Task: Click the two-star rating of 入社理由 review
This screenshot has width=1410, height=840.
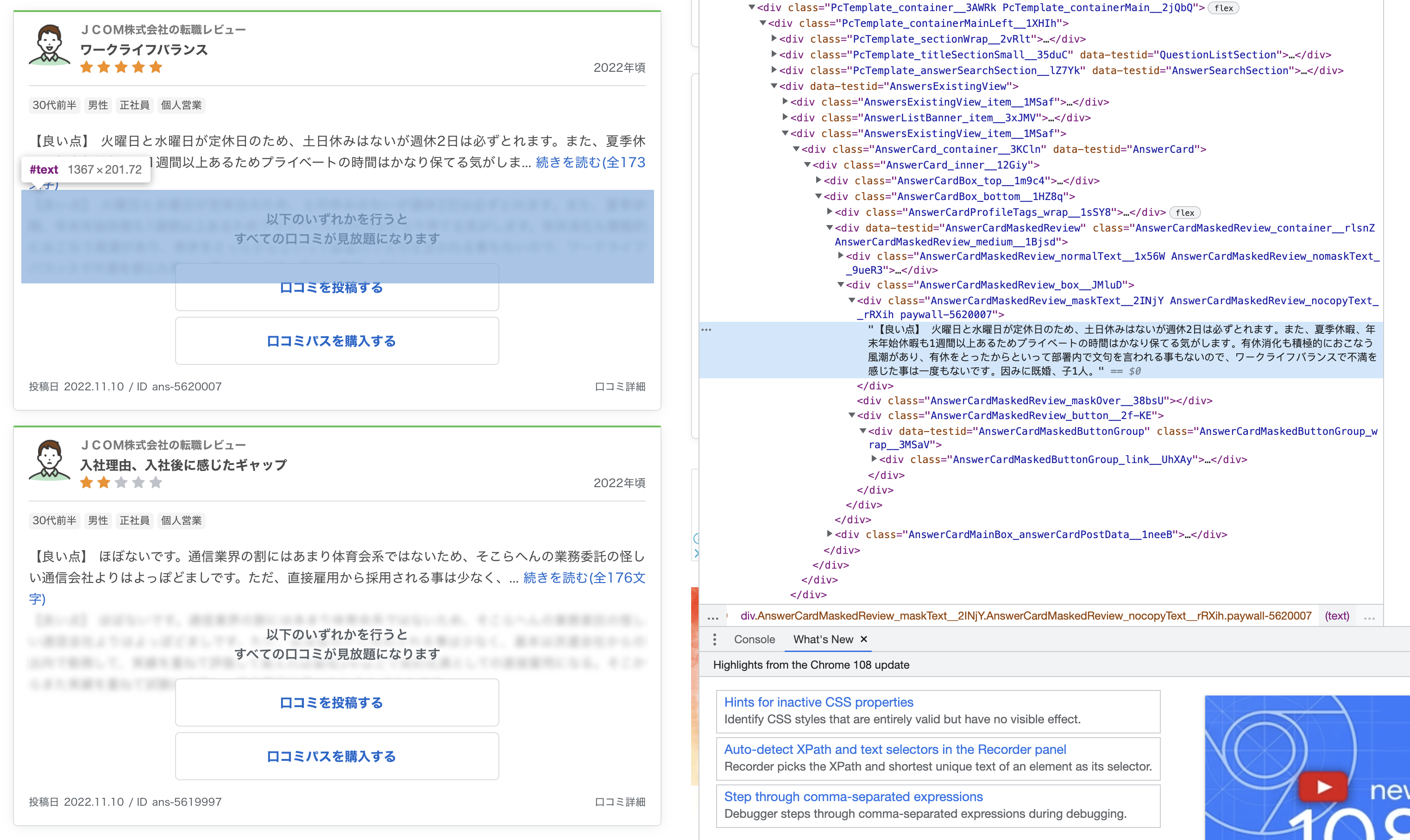Action: coord(121,483)
